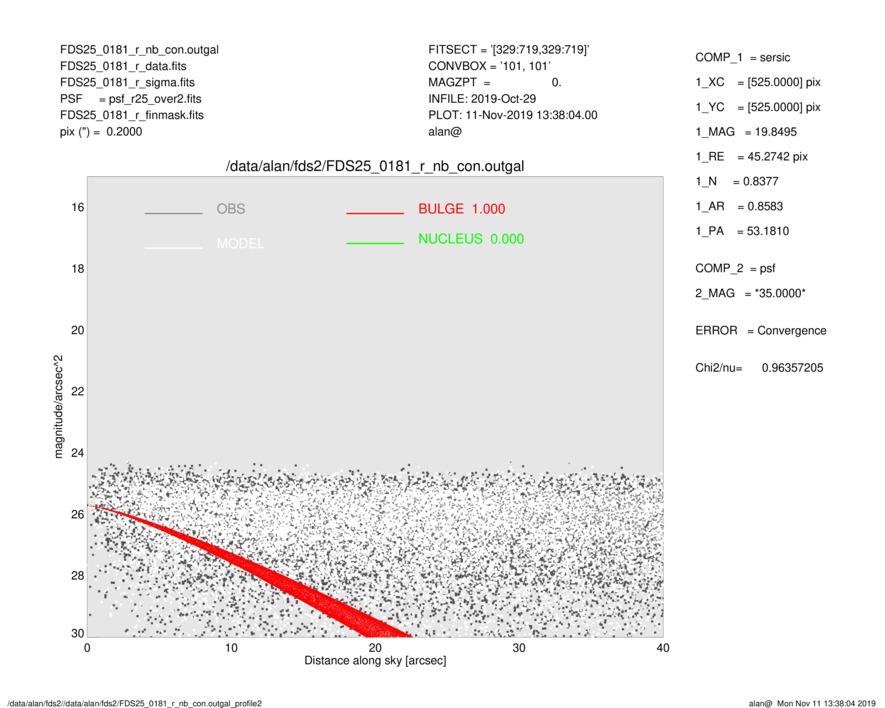Click the green NUCLEUS legend line
Viewport: 885px width, 708px height.
[x=375, y=243]
